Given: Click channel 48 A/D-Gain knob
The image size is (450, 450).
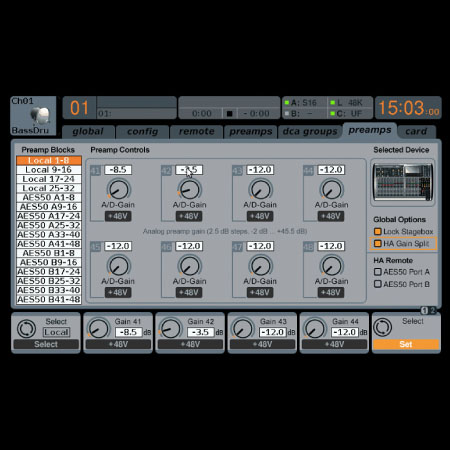Looking at the screenshot, I should pos(331,266).
